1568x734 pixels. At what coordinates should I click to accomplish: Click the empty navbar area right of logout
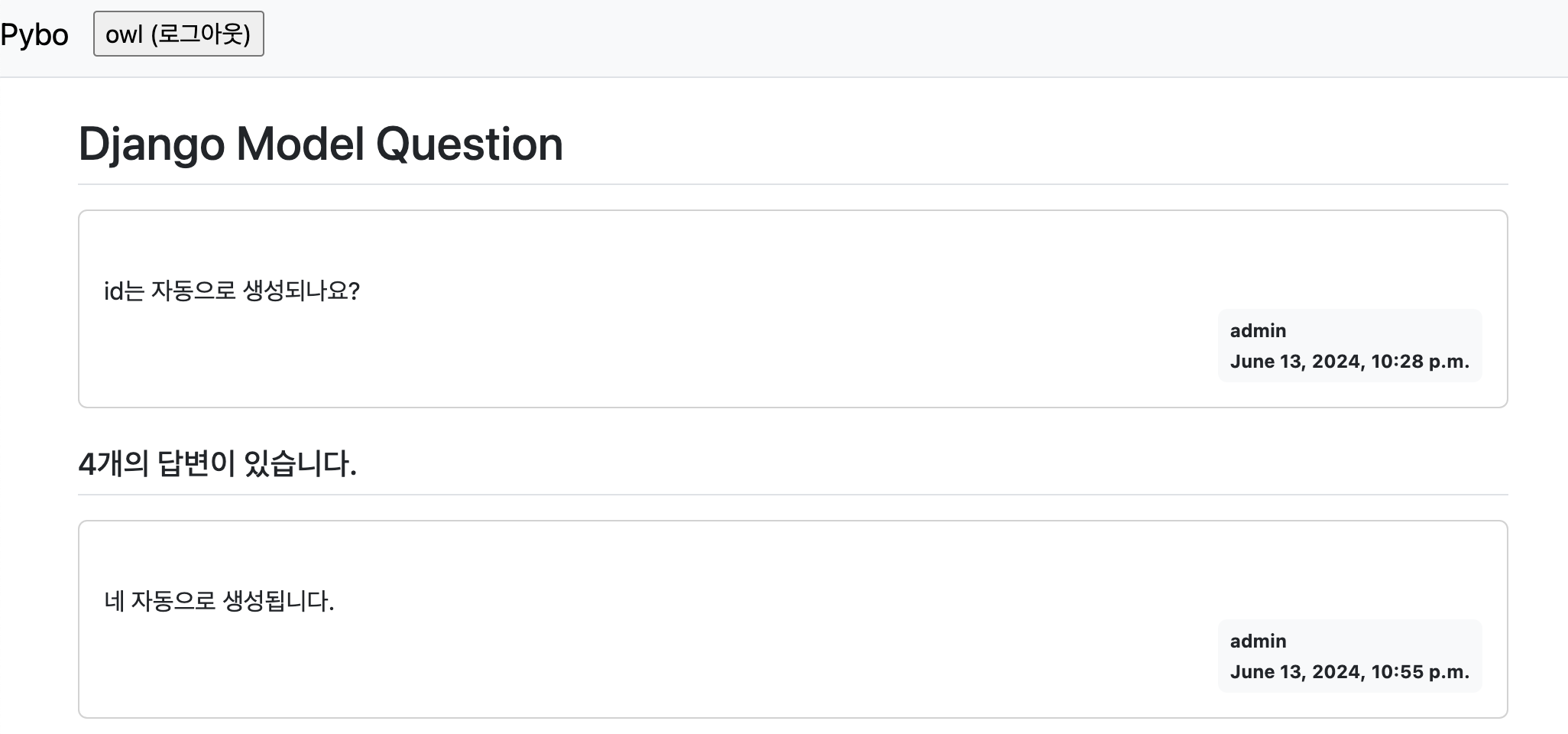pyautogui.click(x=917, y=35)
